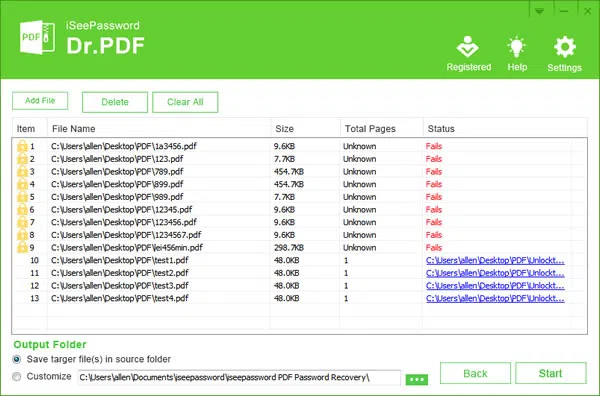600x396 pixels.
Task: Click Fails status of 1a3456.pdf
Action: tap(434, 146)
